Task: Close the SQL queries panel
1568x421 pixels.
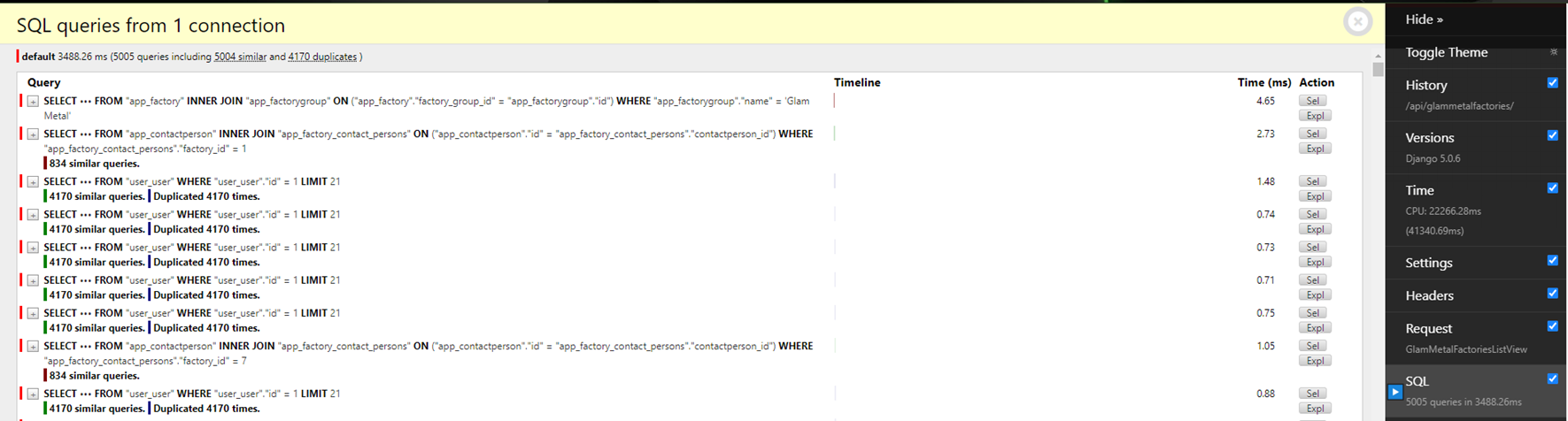Action: tap(1357, 21)
